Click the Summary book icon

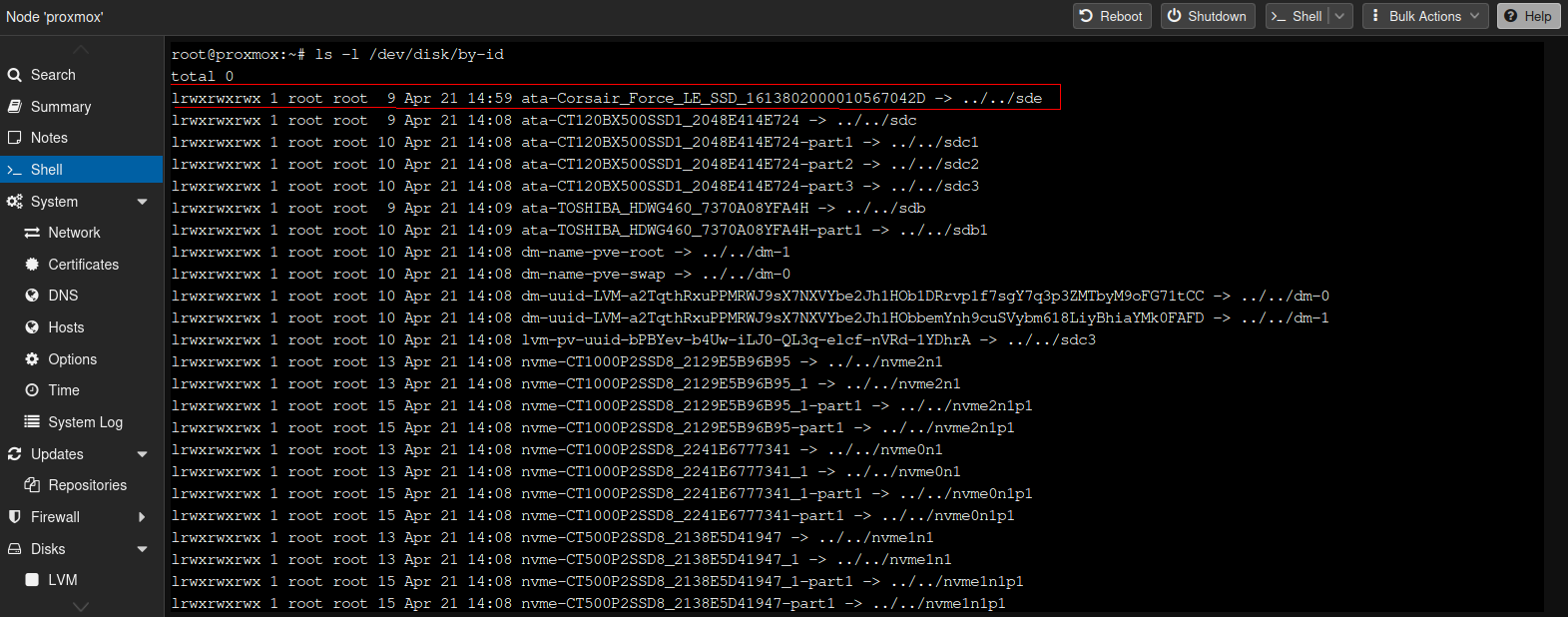point(14,106)
